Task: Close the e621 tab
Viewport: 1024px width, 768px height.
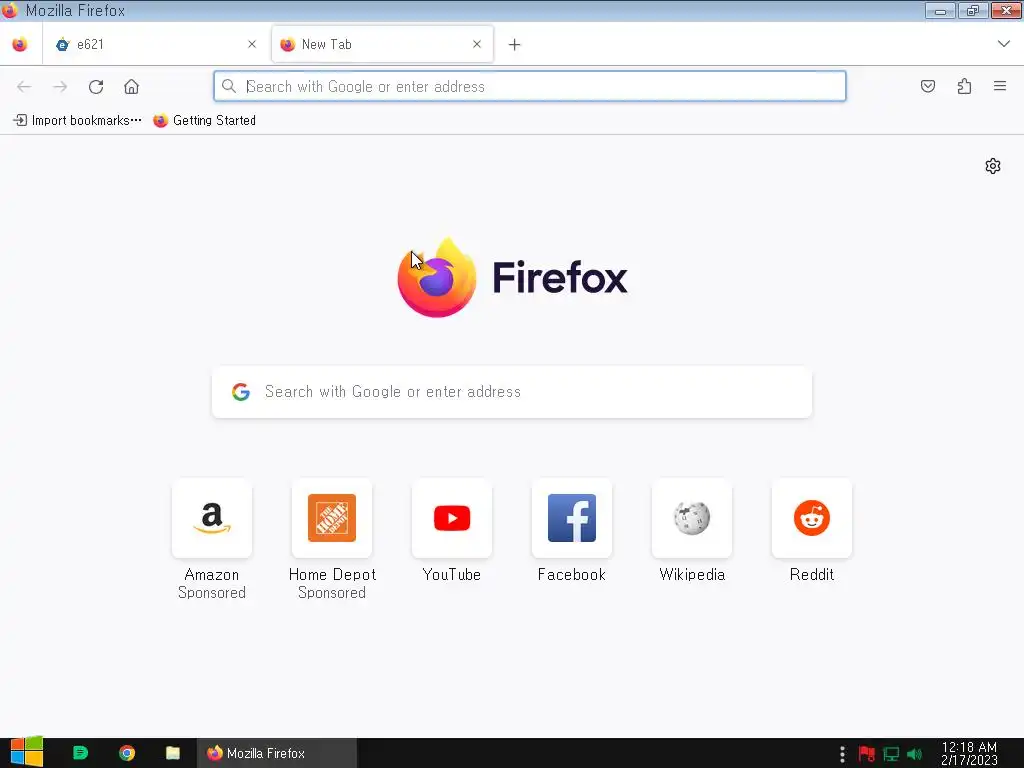Action: [x=252, y=44]
